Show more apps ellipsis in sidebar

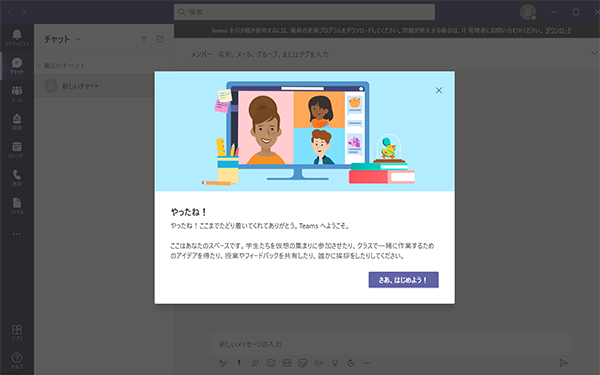point(17,234)
